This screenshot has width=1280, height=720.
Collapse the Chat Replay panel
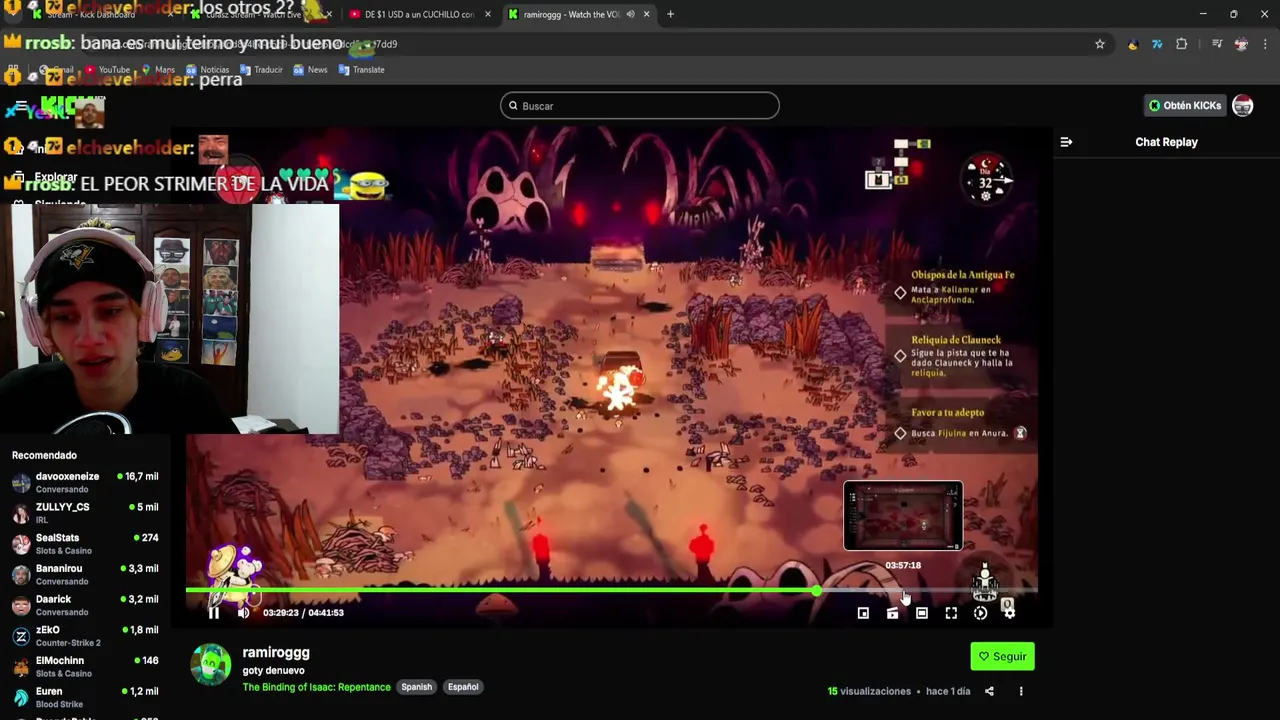coord(1066,142)
